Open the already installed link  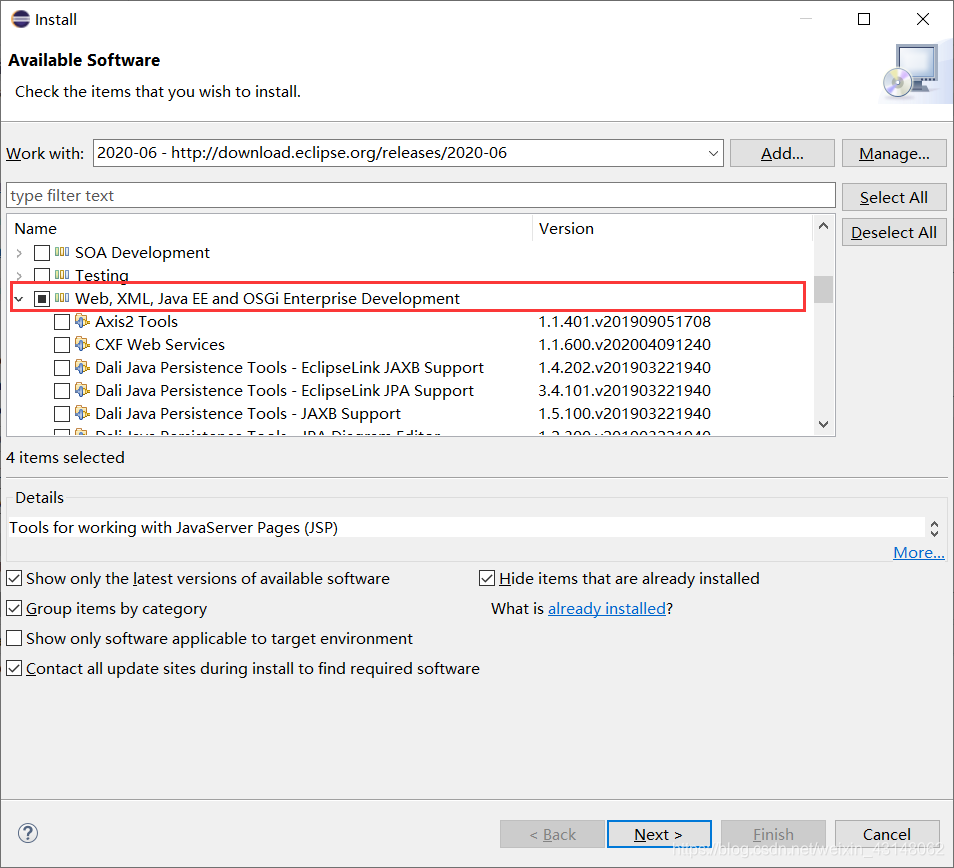point(607,608)
